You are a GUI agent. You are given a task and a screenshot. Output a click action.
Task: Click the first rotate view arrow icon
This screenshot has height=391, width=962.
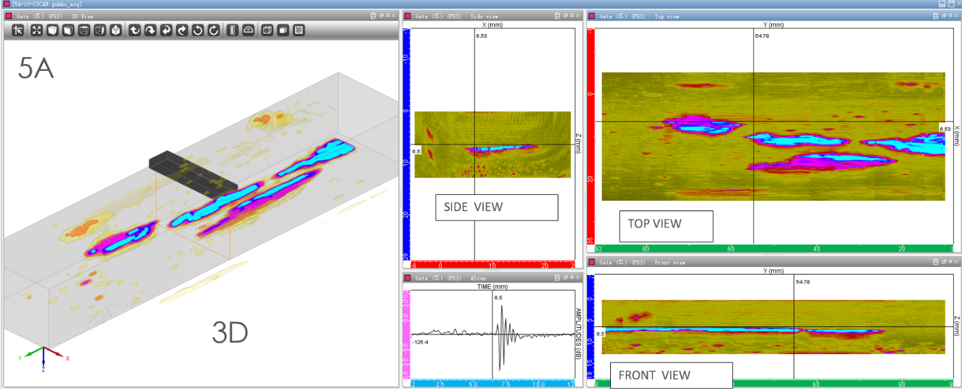pyautogui.click(x=134, y=30)
